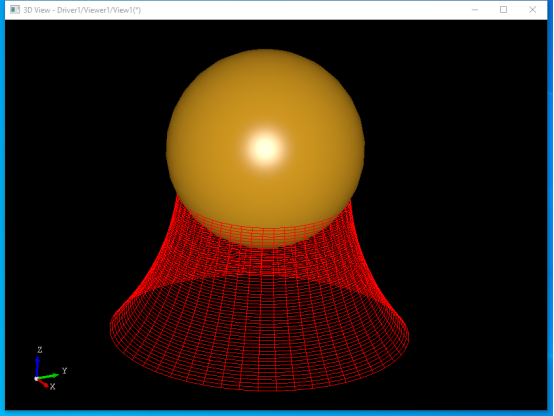Click the red grid lines overlapping the sphere bottom
This screenshot has width=554, height=416.
(x=263, y=233)
